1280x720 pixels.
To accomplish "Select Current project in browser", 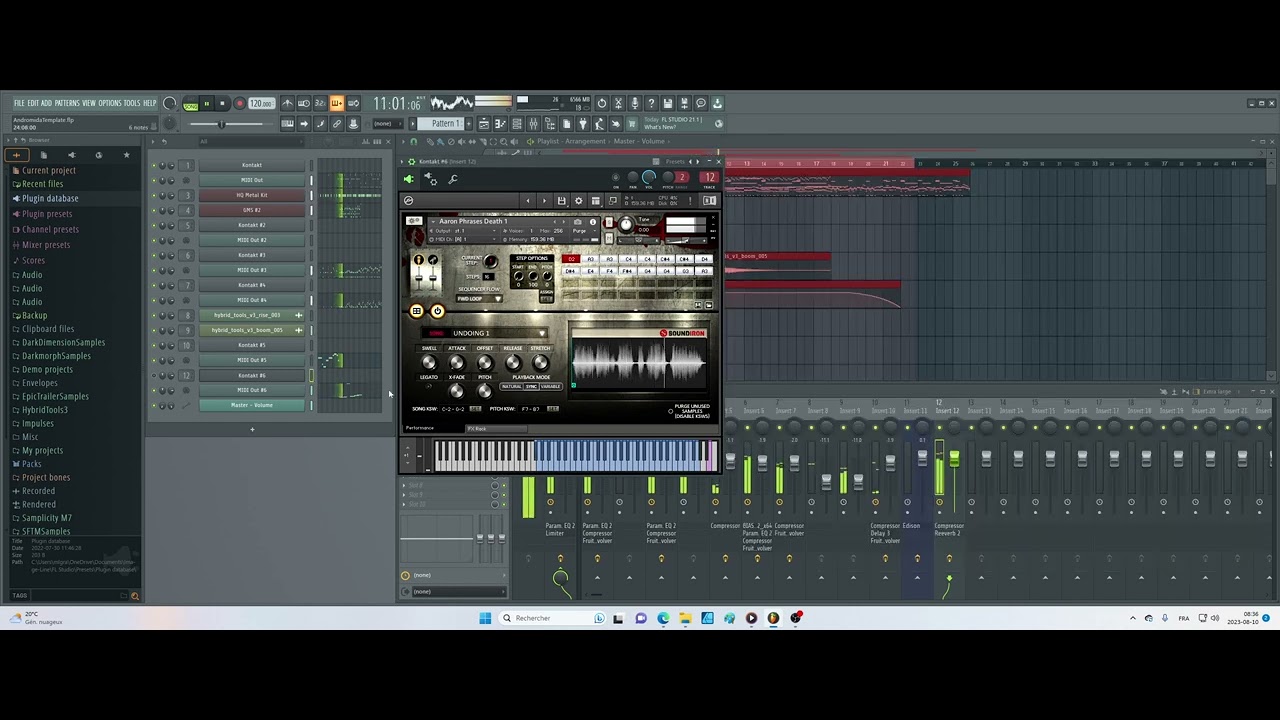I will 48,170.
